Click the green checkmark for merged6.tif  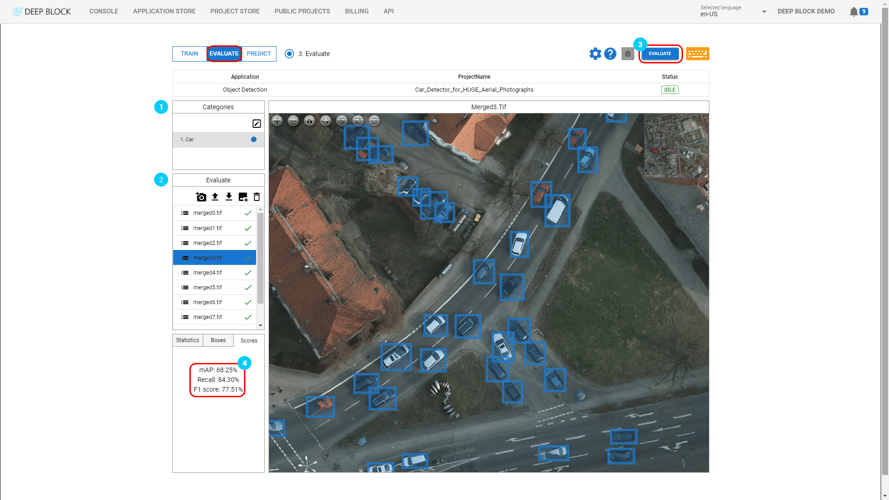tap(248, 302)
